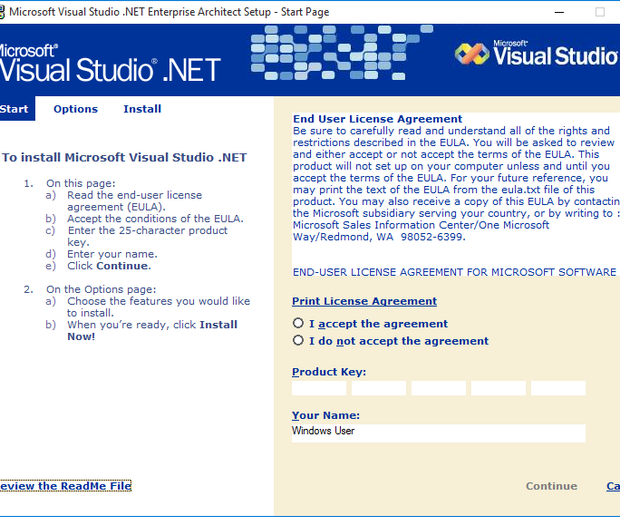Open the Install tab
The height and width of the screenshot is (517, 620).
[x=142, y=109]
